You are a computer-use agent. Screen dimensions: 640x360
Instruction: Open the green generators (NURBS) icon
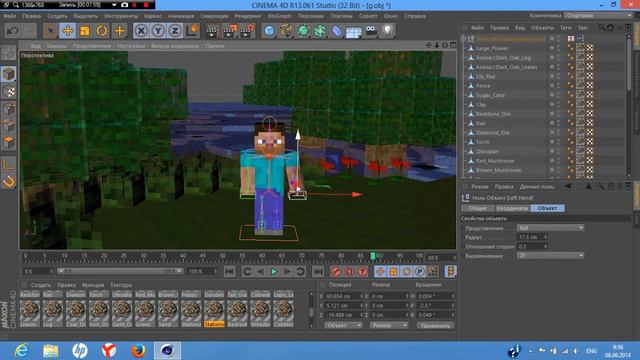click(303, 31)
